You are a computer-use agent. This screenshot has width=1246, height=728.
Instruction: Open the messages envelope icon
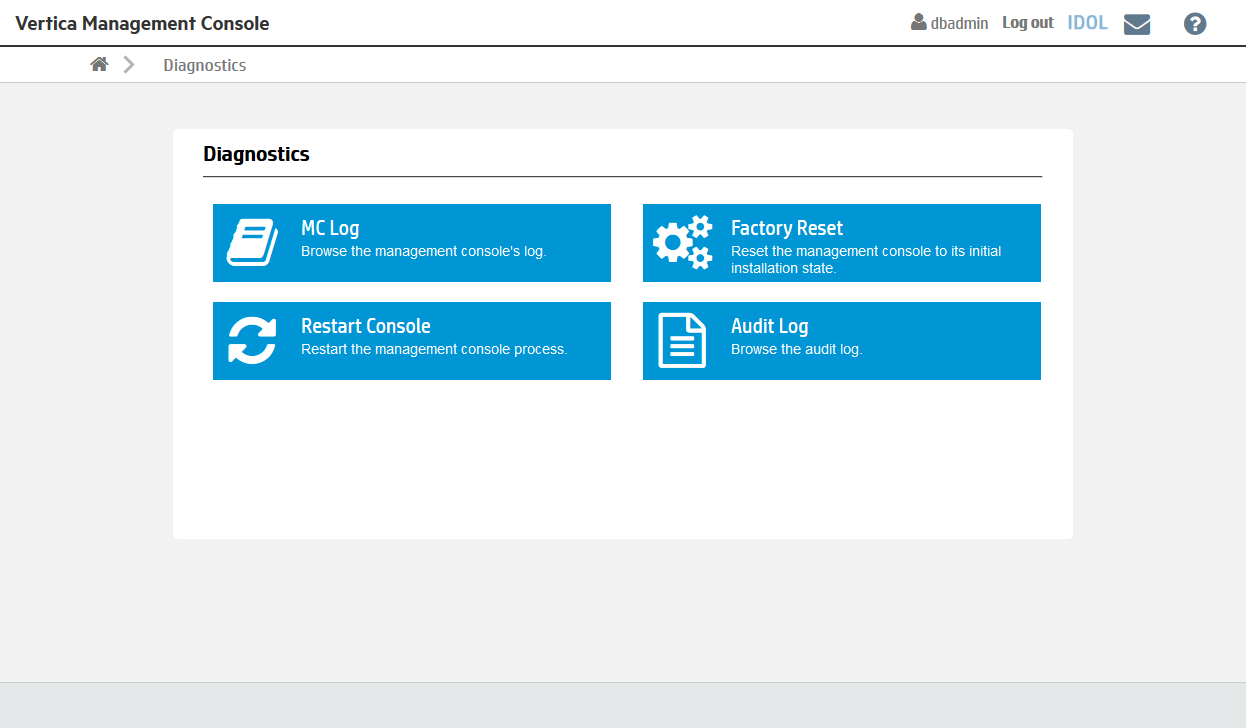click(1136, 24)
